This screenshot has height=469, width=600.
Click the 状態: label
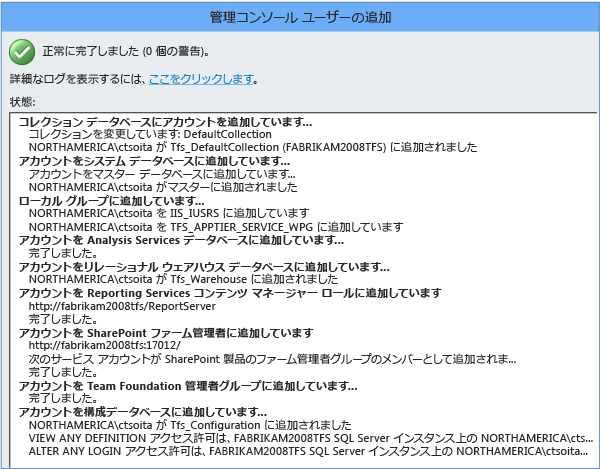[x=22, y=102]
